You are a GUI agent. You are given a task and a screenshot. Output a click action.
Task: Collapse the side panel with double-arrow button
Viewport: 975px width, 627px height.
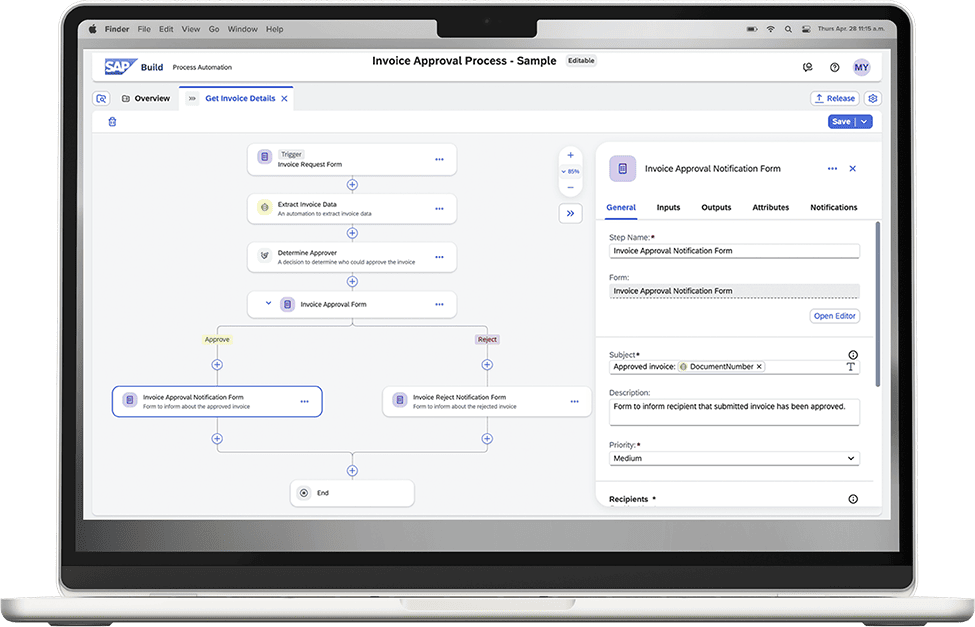pos(571,213)
